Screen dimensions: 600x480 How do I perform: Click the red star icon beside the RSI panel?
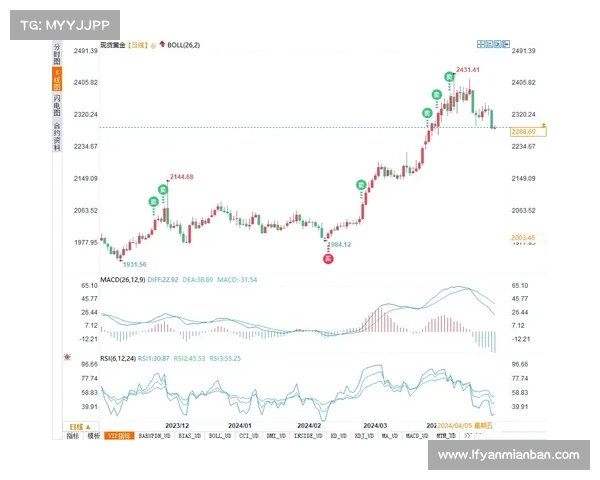click(68, 357)
